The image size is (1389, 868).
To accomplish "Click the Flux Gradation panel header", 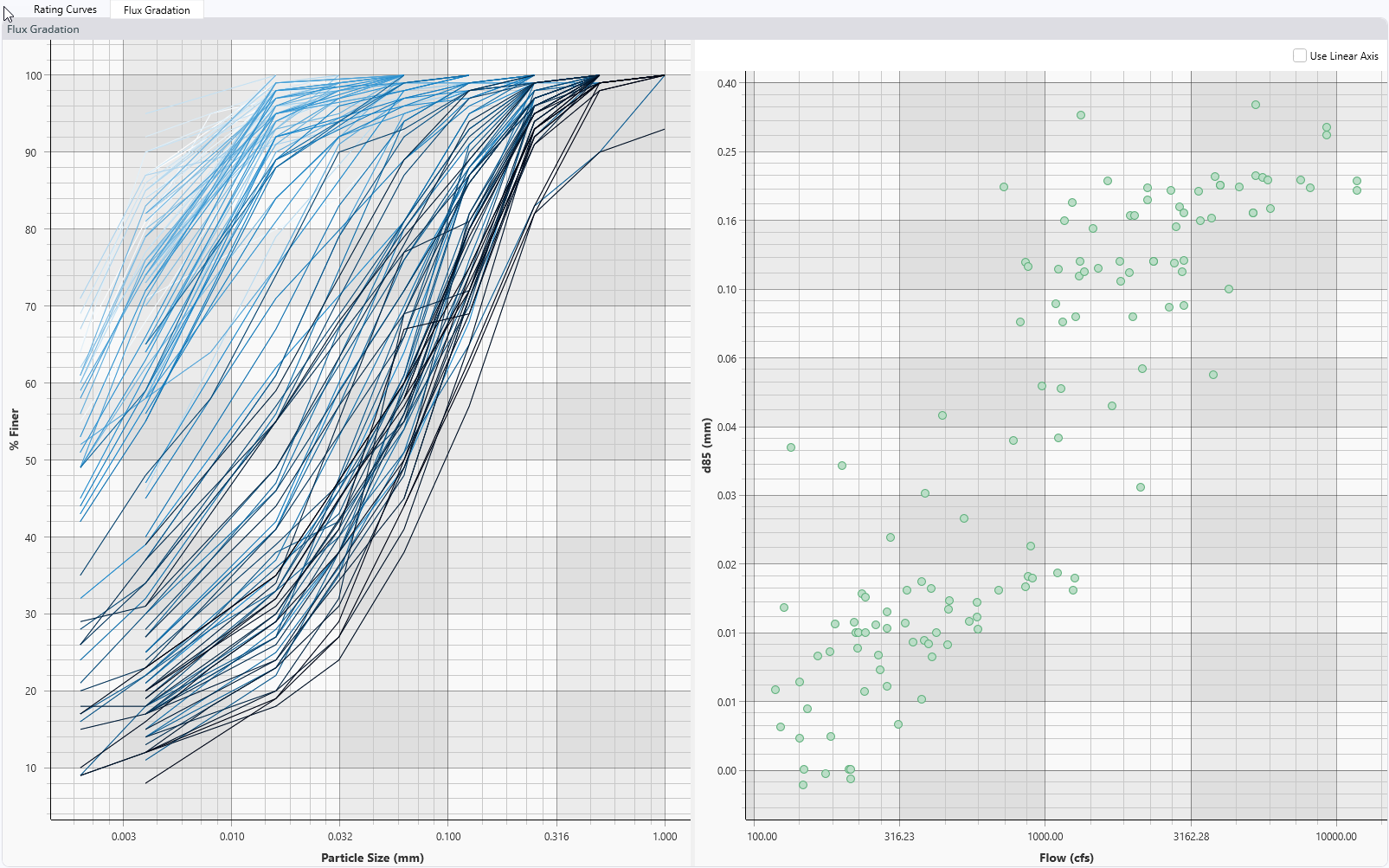I will (43, 29).
